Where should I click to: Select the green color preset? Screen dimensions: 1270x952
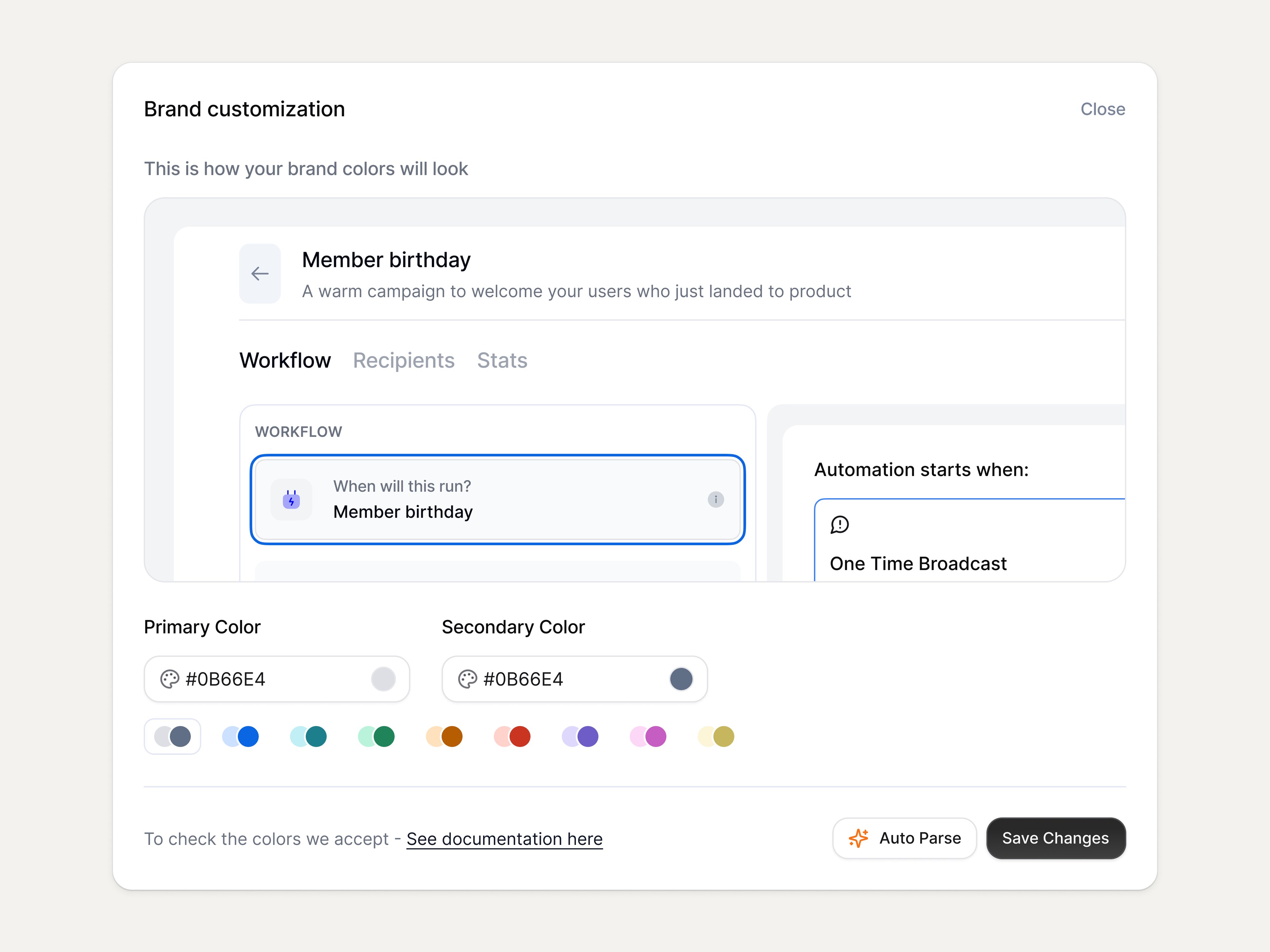[376, 736]
